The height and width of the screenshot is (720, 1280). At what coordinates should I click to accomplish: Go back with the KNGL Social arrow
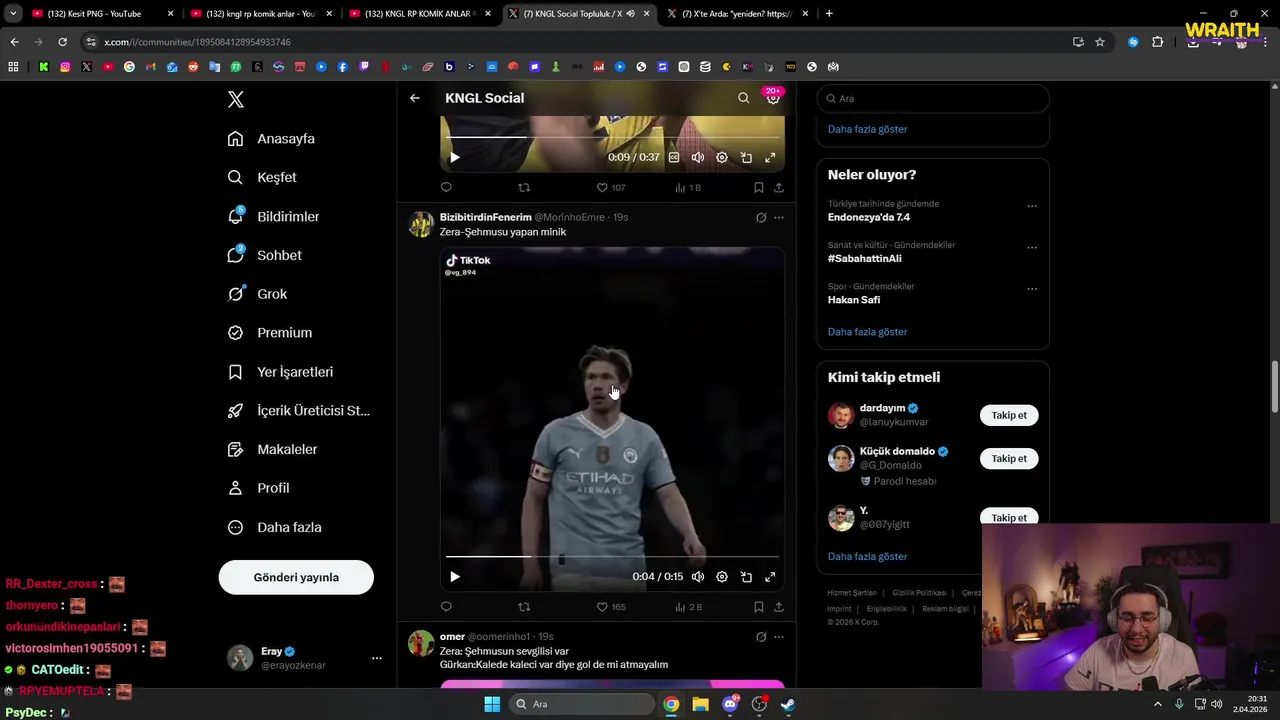point(415,98)
